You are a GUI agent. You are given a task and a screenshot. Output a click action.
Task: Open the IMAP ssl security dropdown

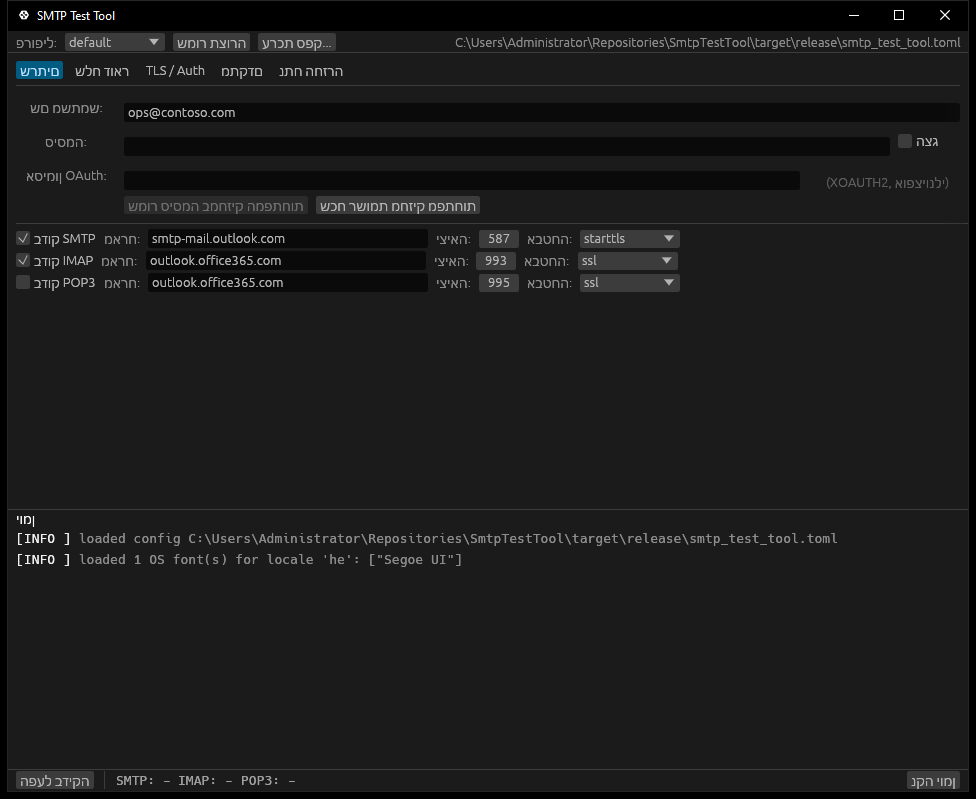tap(627, 261)
